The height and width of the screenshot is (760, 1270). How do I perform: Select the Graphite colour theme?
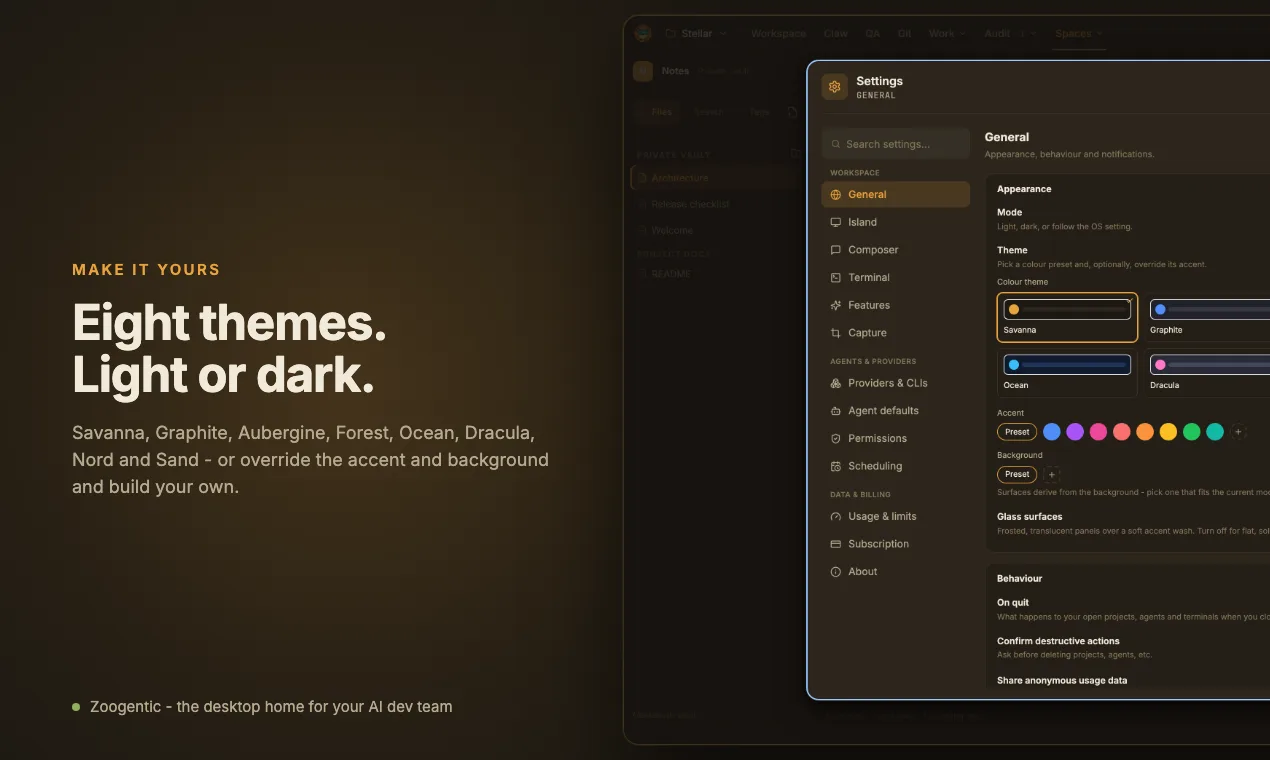click(1208, 317)
